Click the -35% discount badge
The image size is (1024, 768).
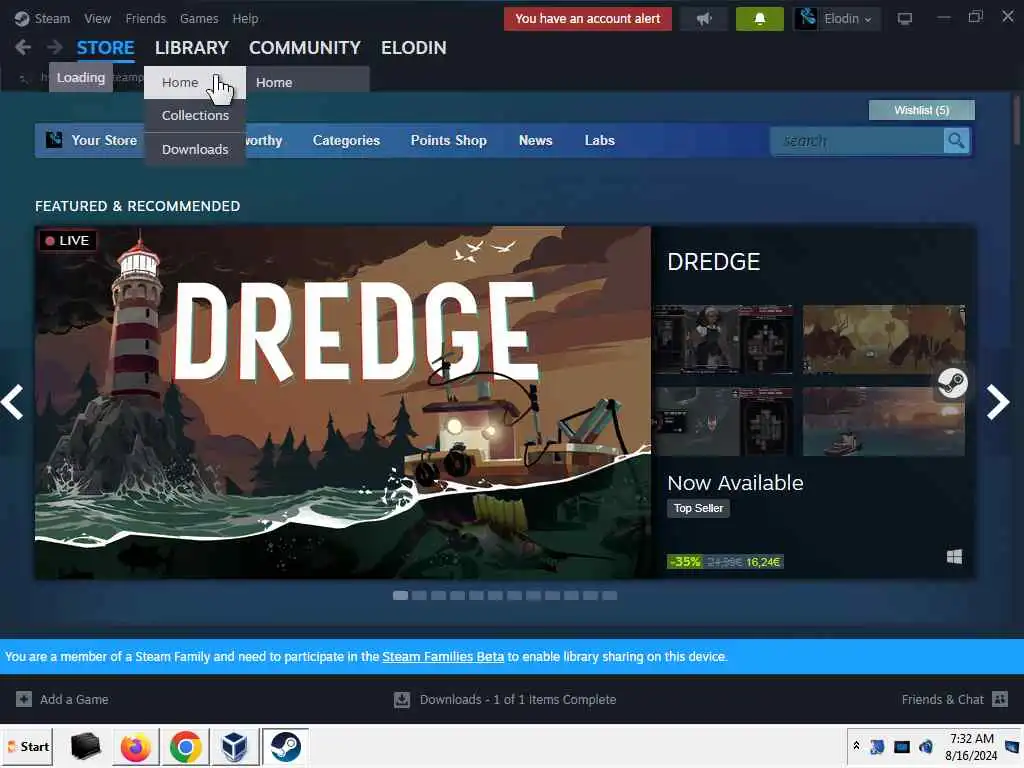click(684, 562)
